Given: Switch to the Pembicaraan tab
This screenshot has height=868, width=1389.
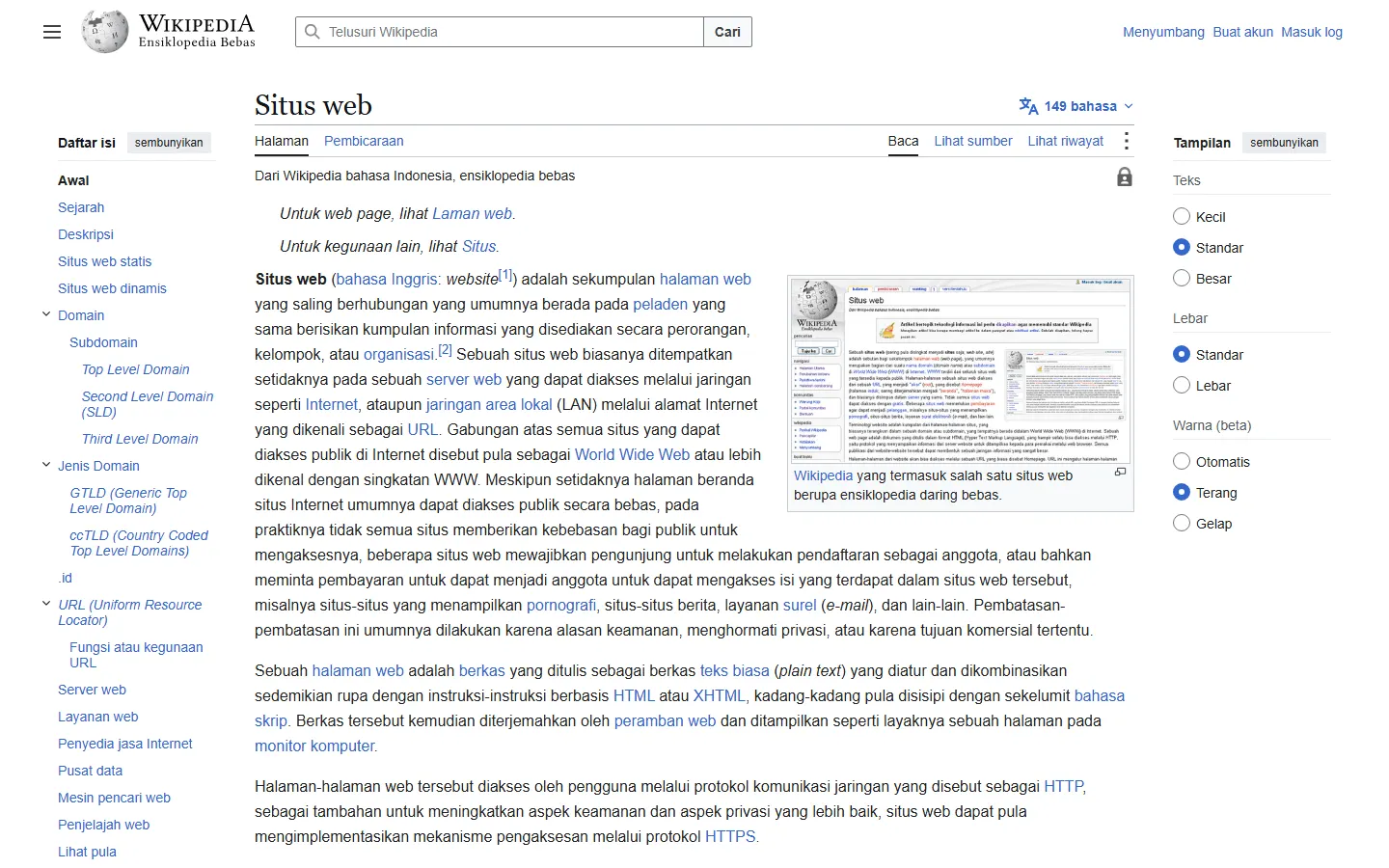Looking at the screenshot, I should [364, 141].
